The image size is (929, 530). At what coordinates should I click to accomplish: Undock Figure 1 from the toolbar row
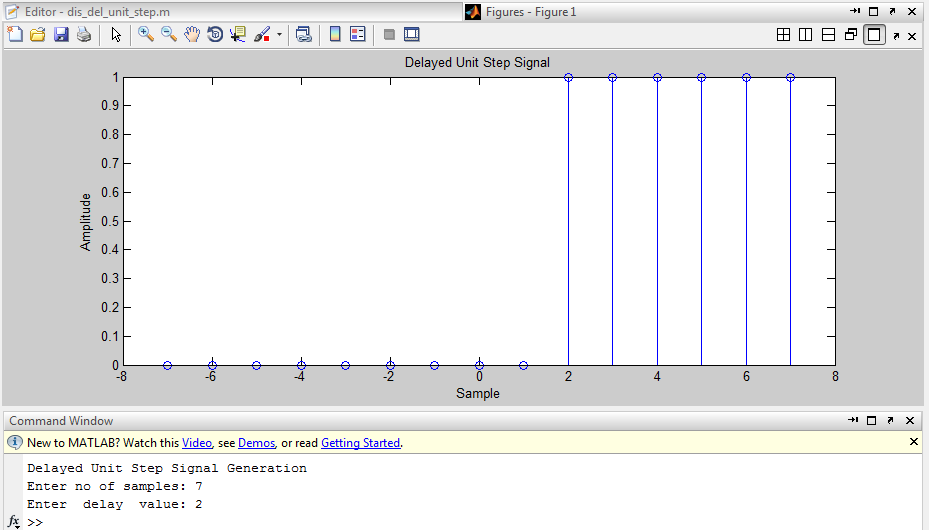click(896, 36)
